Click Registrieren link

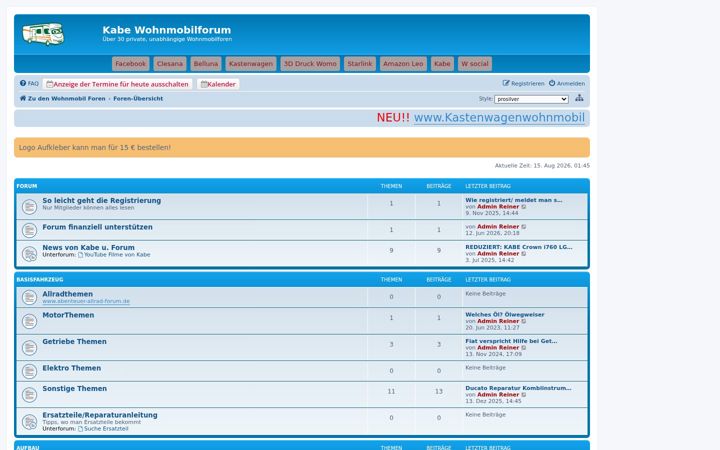[x=523, y=84]
